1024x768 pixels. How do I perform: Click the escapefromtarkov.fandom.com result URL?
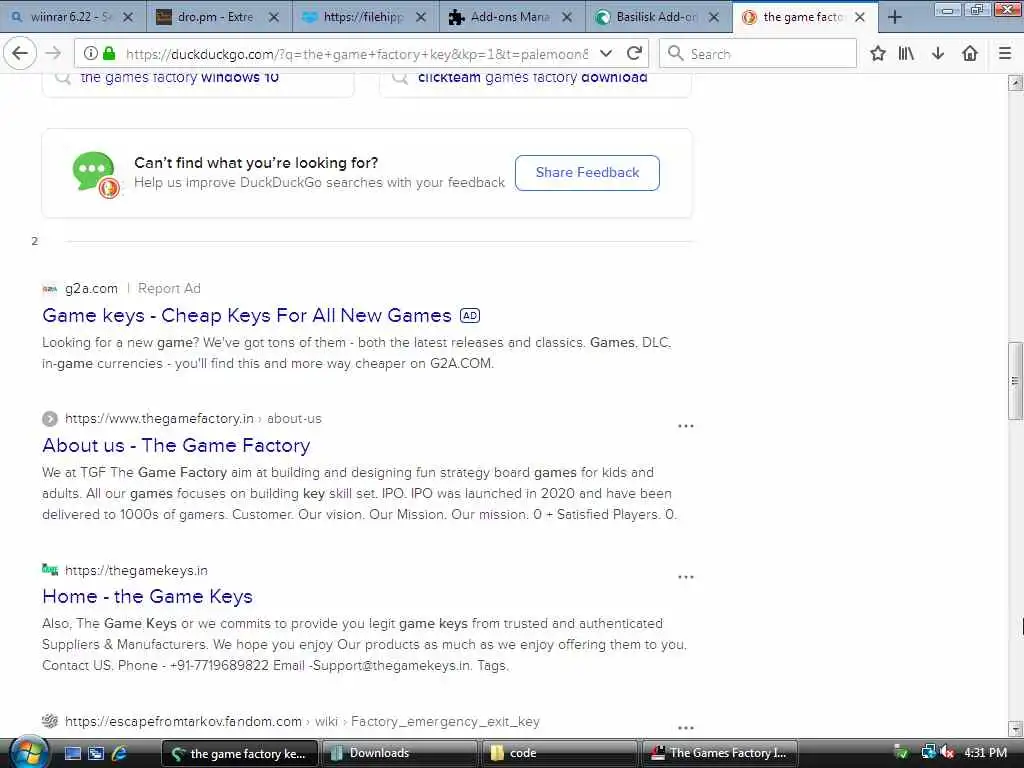[x=302, y=722]
